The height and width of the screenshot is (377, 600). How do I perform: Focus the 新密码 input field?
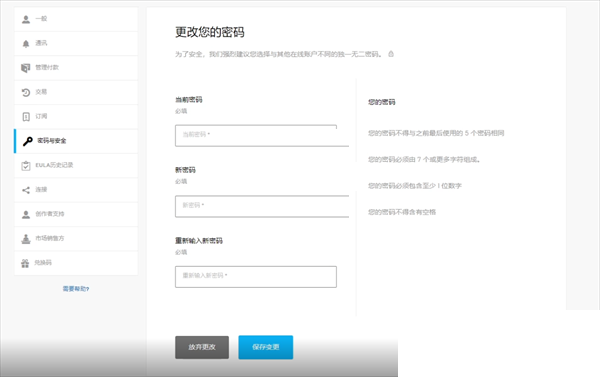262,206
